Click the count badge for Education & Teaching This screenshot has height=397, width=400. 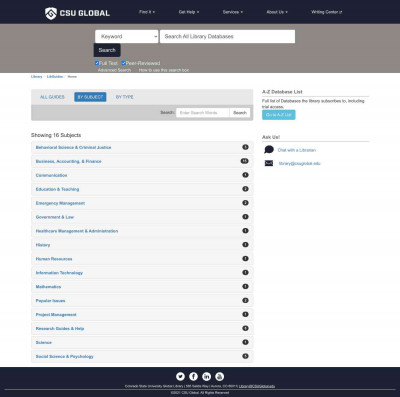(x=245, y=189)
